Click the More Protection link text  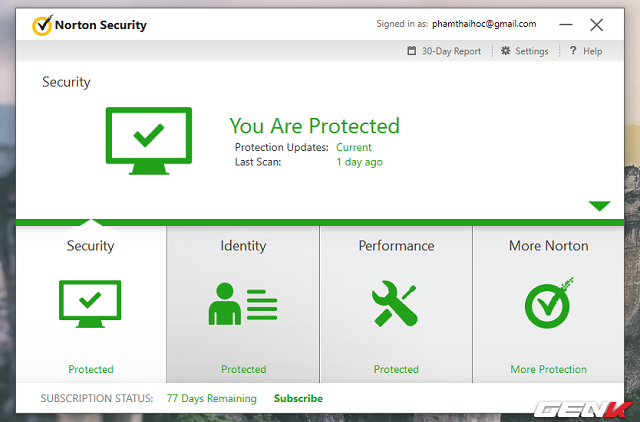[549, 369]
